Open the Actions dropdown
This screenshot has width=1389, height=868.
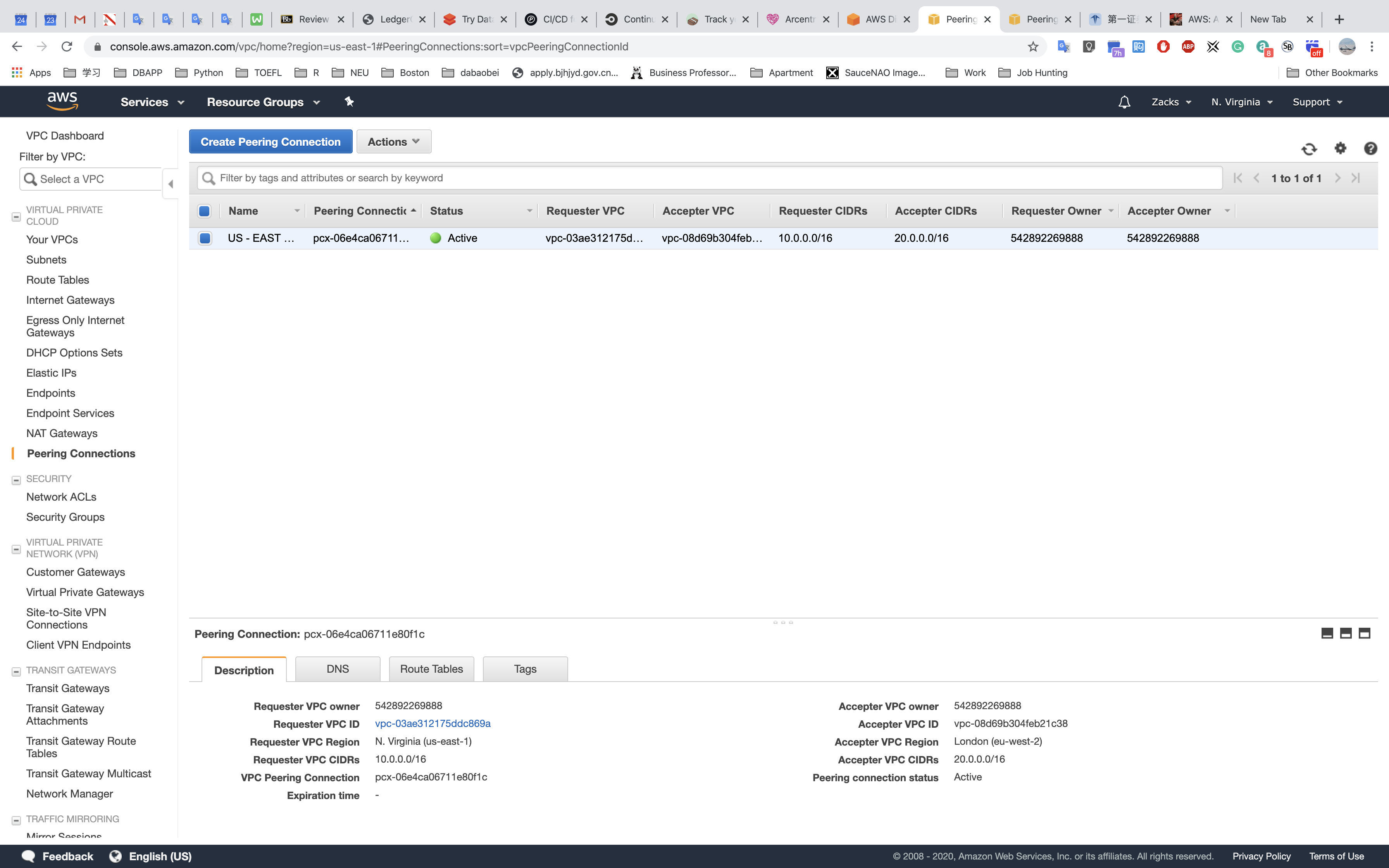(x=393, y=142)
